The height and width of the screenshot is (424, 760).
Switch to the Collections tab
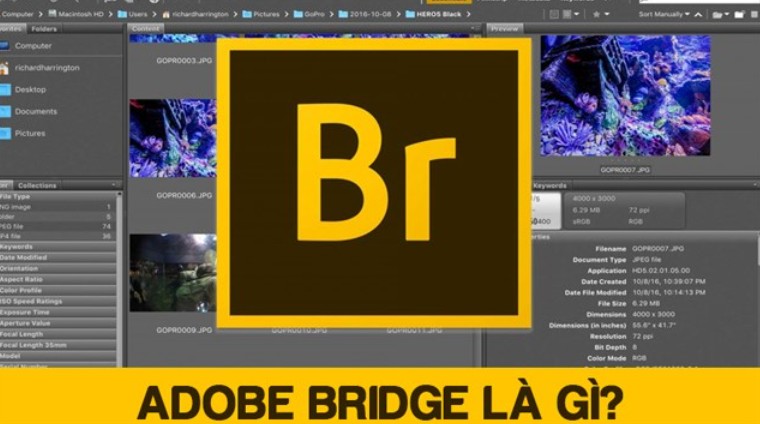point(37,185)
